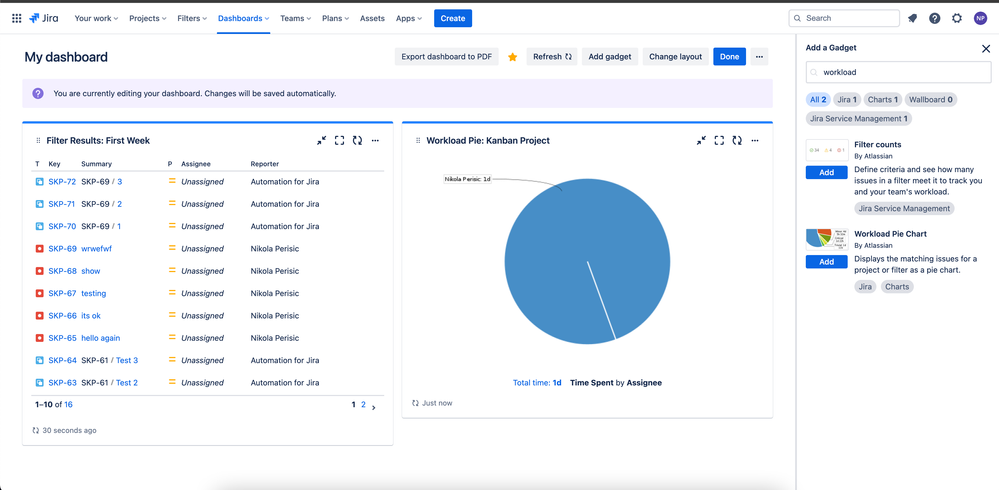Refresh the Workload Pie gadget

737,140
